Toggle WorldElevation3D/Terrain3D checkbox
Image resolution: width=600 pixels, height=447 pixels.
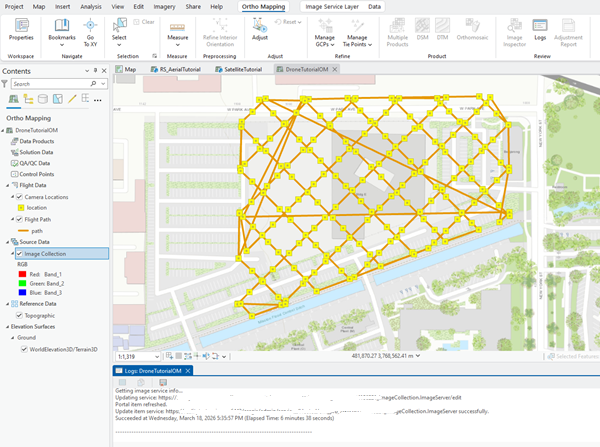[24, 349]
